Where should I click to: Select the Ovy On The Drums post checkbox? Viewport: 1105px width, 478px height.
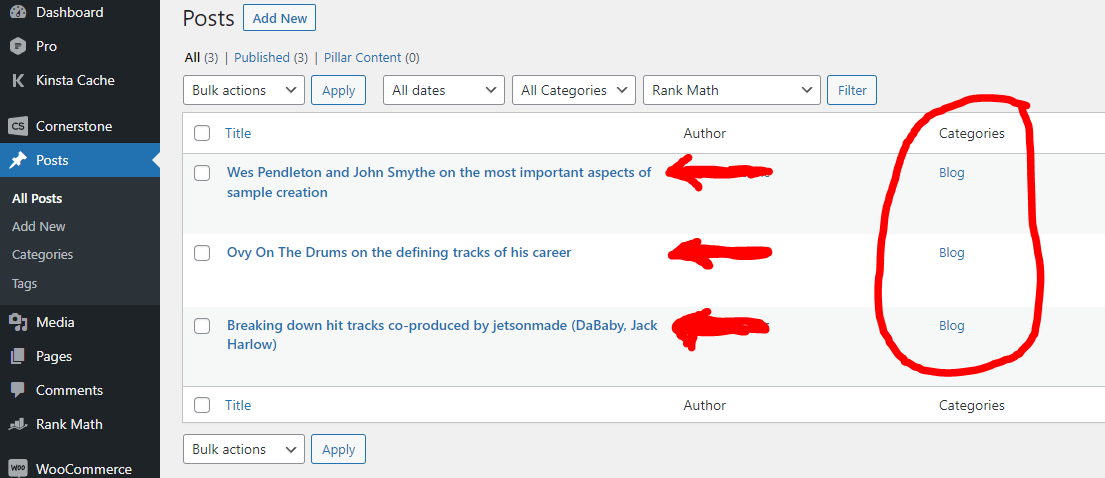pos(202,253)
